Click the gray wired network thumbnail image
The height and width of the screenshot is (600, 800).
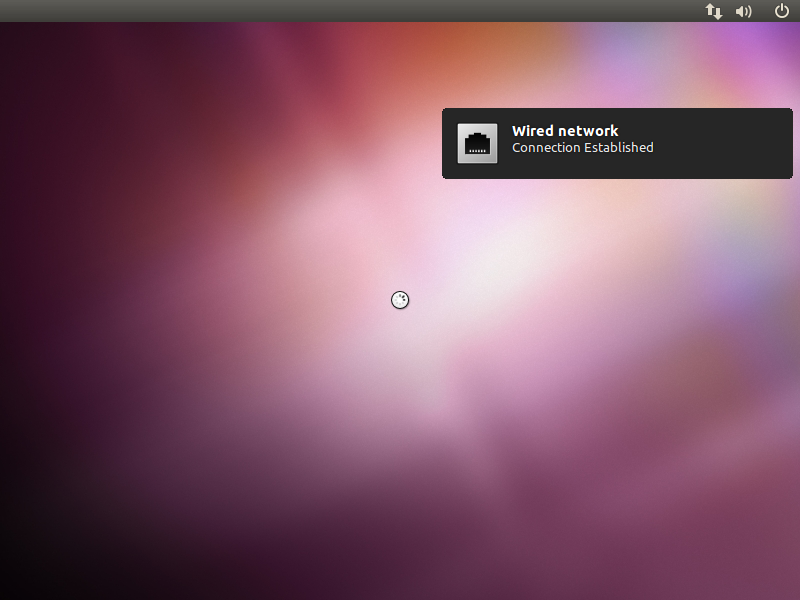coord(477,143)
